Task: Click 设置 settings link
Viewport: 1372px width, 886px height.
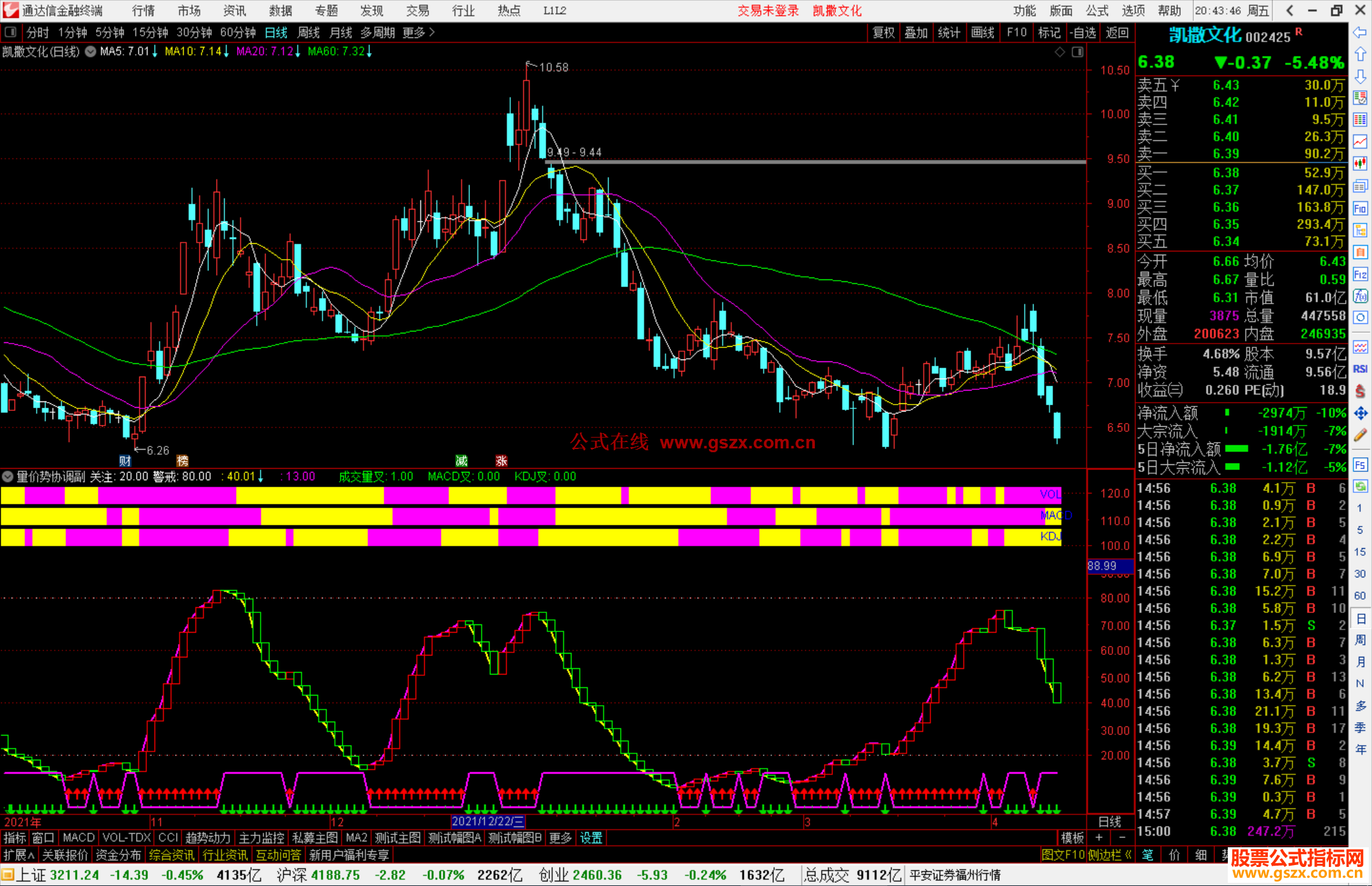Action: point(591,838)
